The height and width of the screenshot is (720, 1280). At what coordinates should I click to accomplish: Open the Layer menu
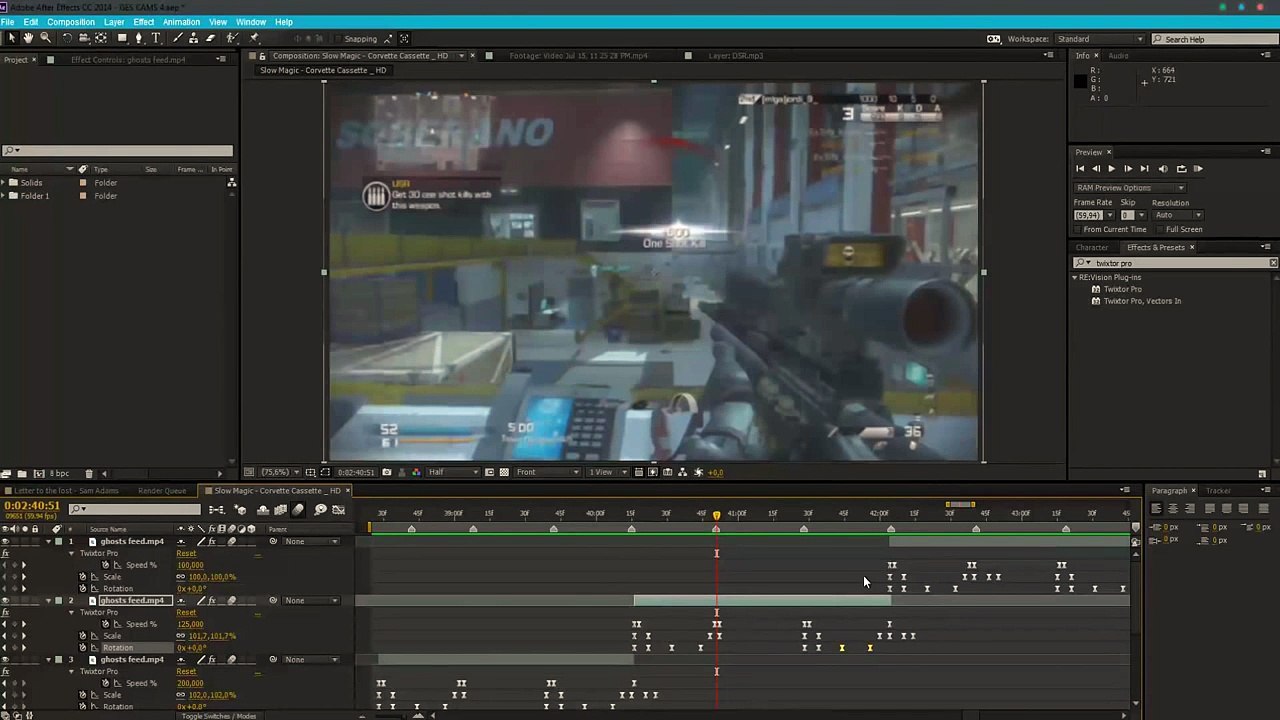click(x=114, y=22)
